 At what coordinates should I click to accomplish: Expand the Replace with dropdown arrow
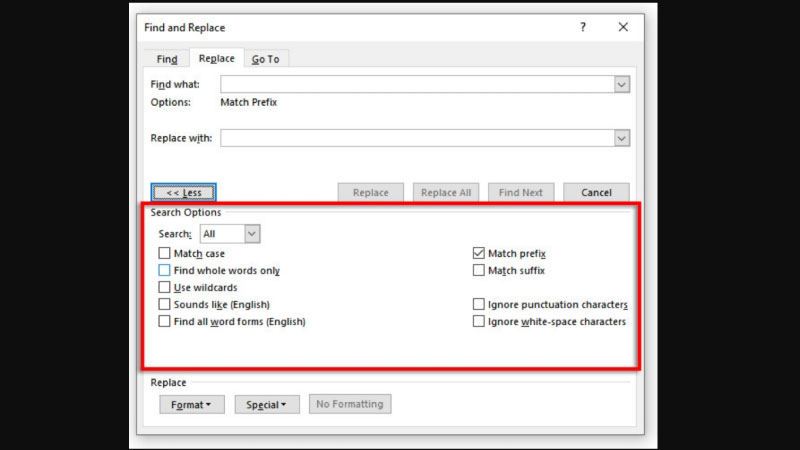pos(622,138)
